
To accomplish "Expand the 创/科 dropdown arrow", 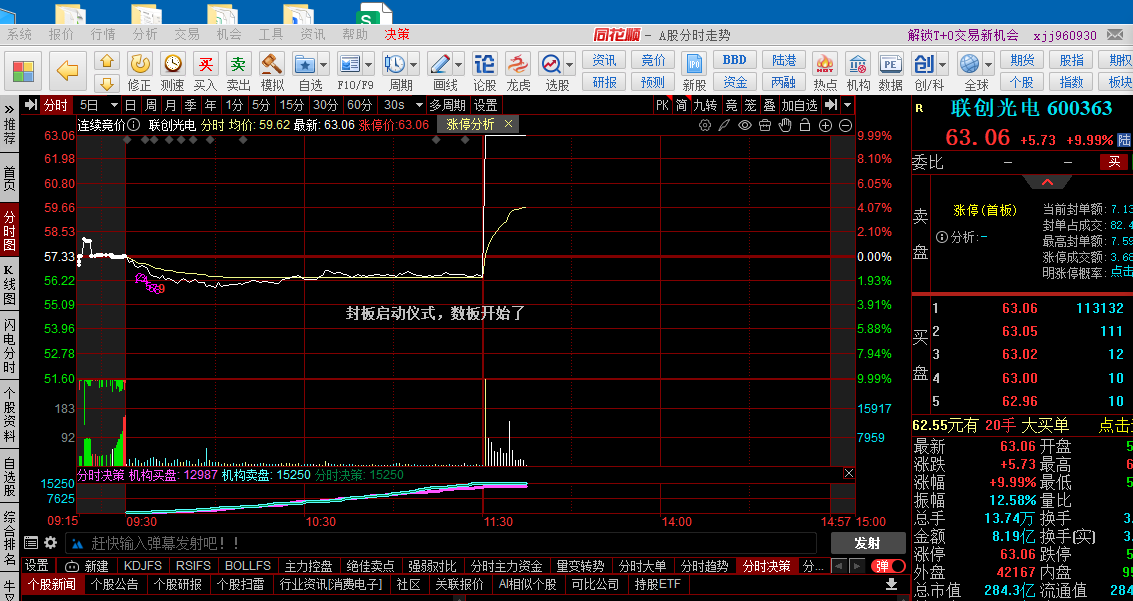I will [x=942, y=64].
